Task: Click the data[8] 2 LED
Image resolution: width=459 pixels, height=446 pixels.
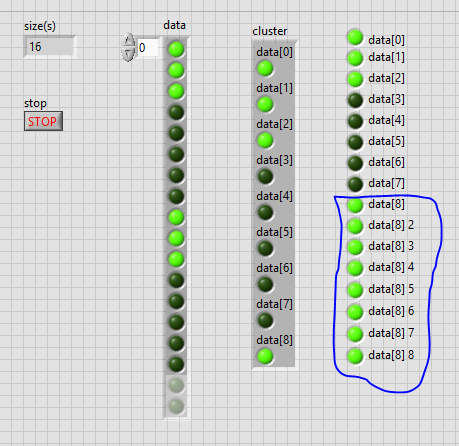Action: [x=355, y=226]
